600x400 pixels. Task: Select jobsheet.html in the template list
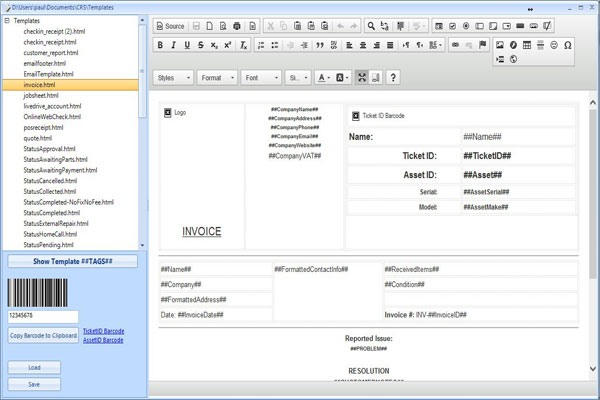pyautogui.click(x=41, y=95)
